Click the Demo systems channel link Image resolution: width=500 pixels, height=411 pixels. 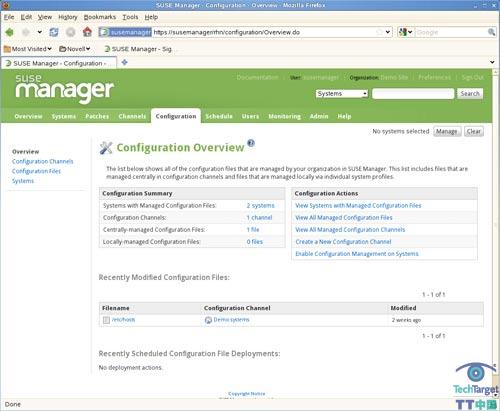tap(231, 320)
